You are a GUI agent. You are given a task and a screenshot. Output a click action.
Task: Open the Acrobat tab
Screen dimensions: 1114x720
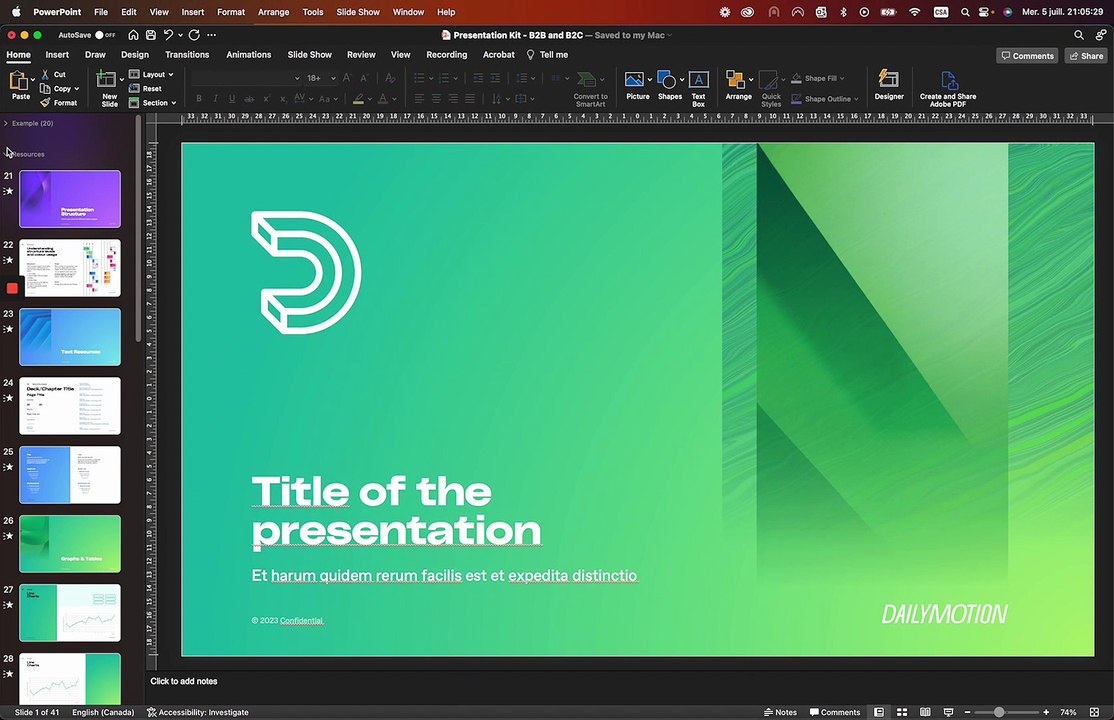[499, 55]
